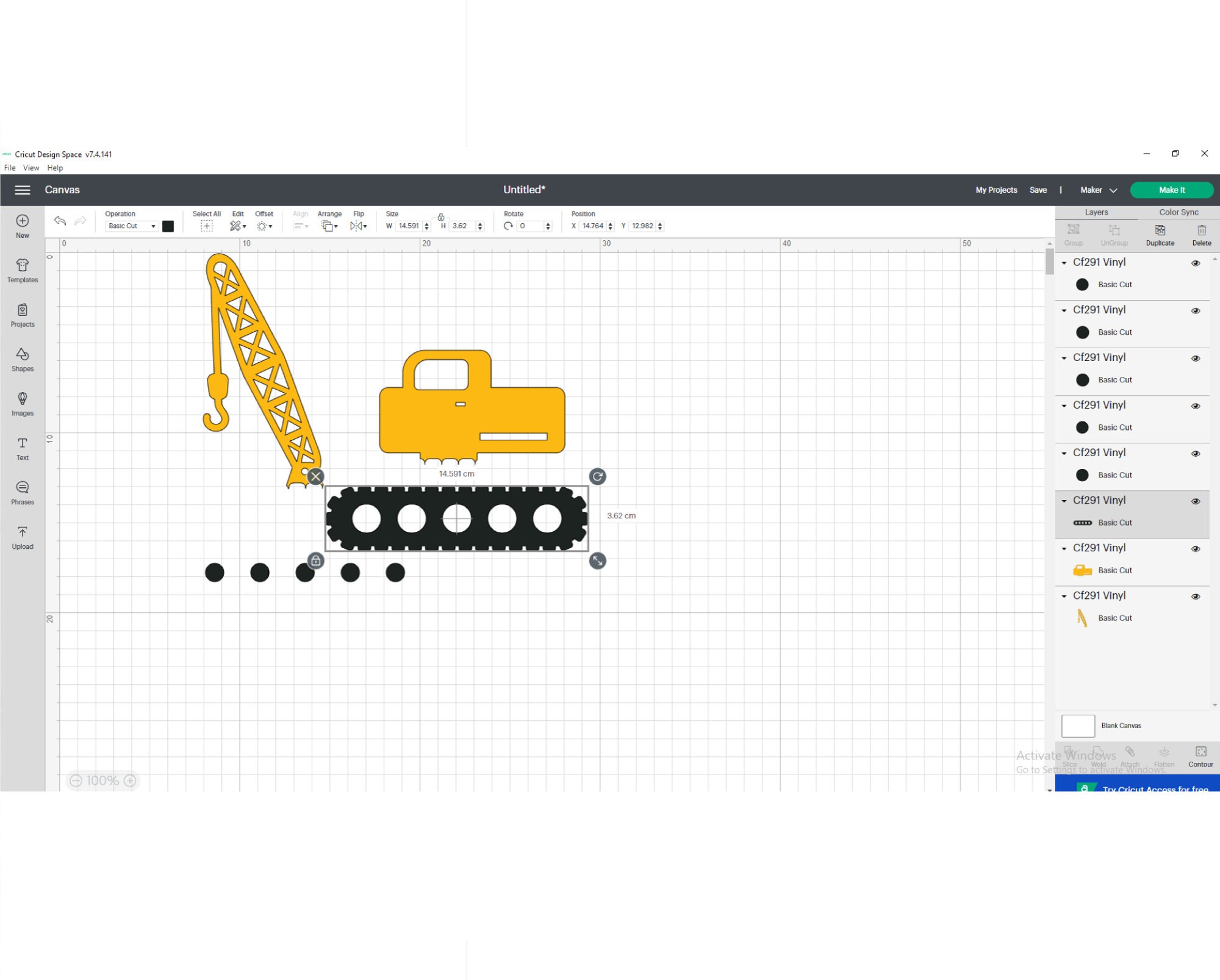This screenshot has width=1220, height=980.
Task: Open the operation color swatch
Action: [x=168, y=226]
